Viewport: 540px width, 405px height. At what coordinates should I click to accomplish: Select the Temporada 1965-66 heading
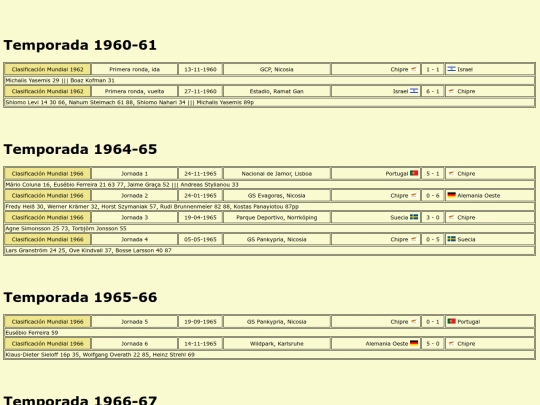[x=80, y=297]
